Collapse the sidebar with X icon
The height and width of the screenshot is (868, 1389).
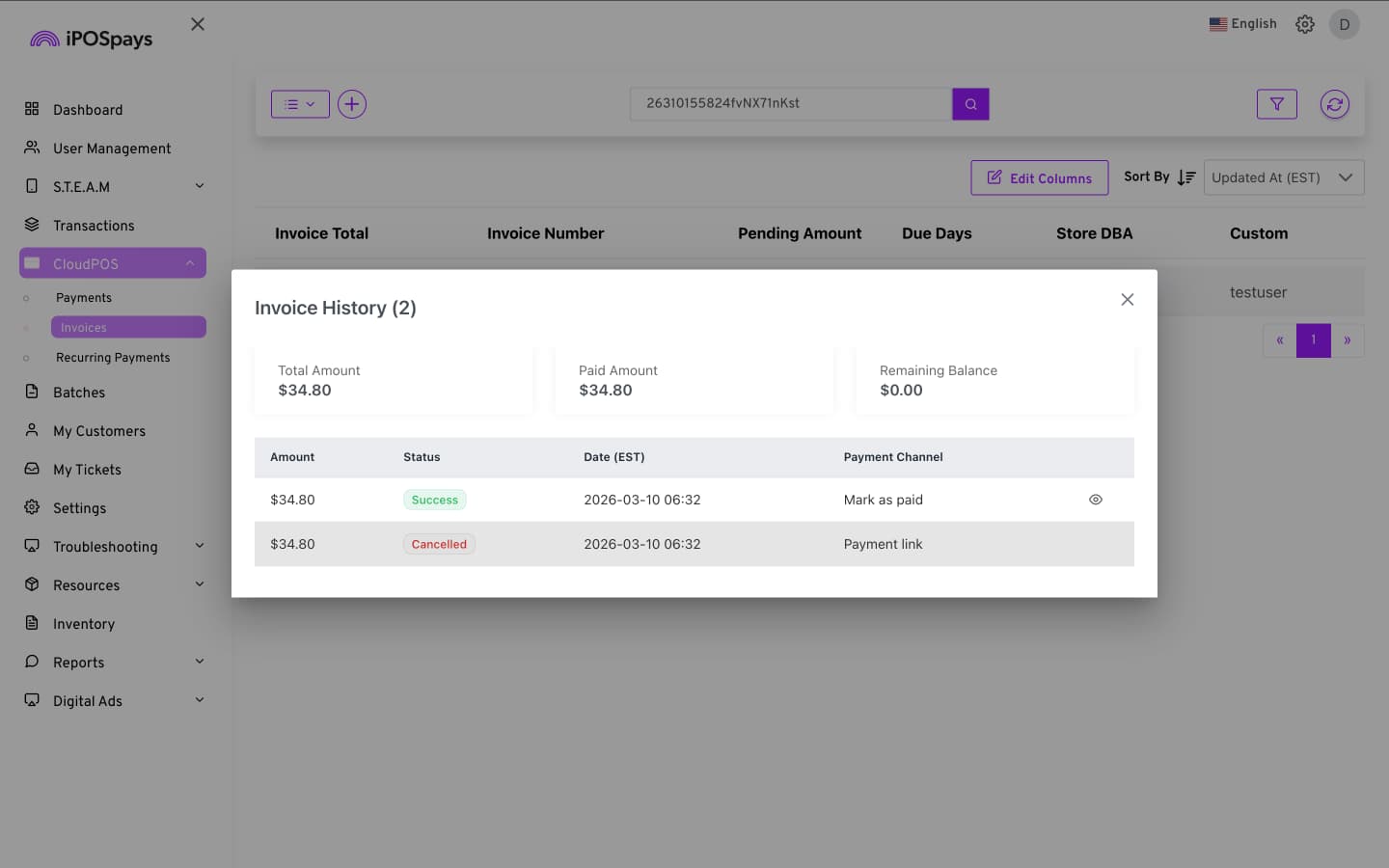(198, 24)
